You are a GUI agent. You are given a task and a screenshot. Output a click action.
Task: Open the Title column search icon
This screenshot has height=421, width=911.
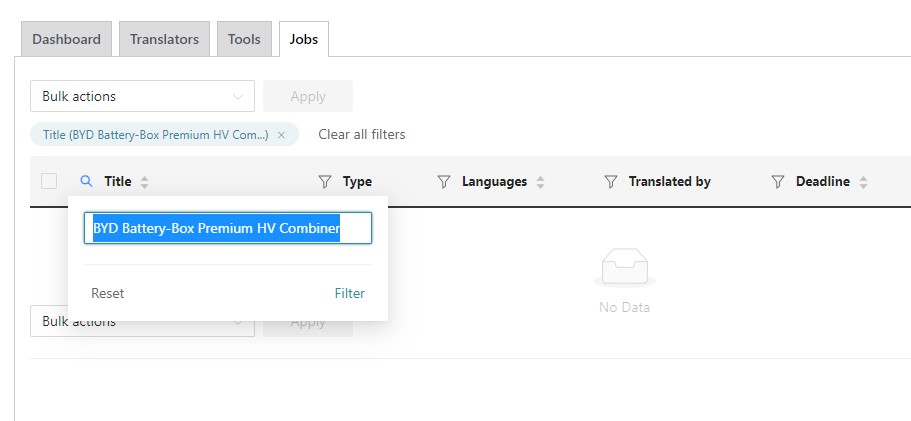pos(86,182)
